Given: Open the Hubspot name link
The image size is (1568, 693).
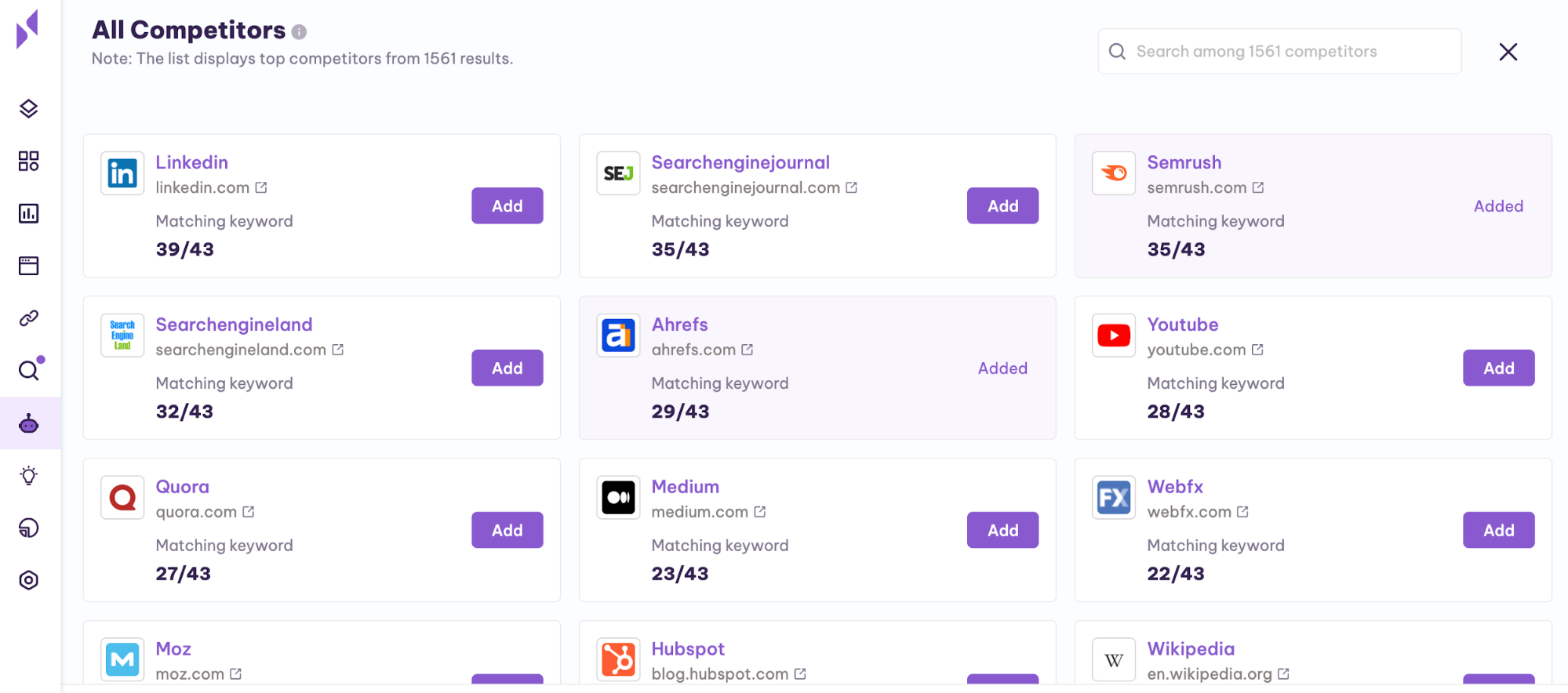Looking at the screenshot, I should tap(688, 649).
